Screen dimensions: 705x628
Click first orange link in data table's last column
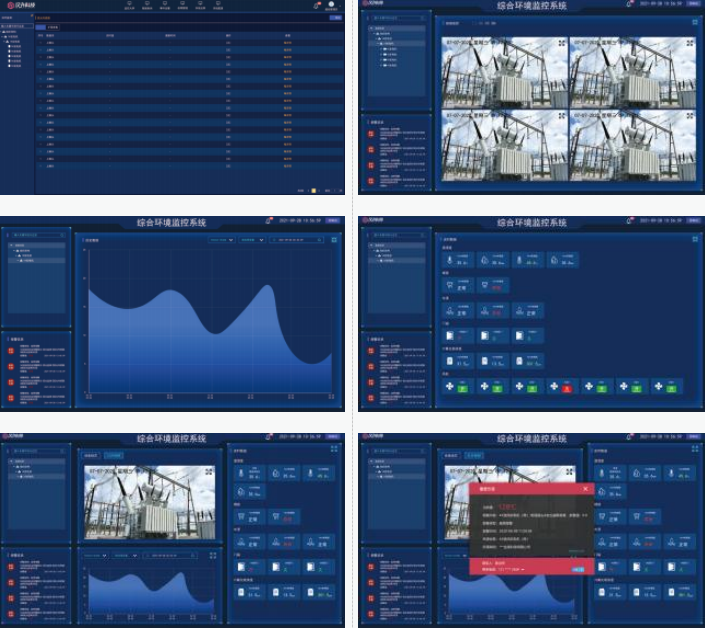pyautogui.click(x=287, y=42)
